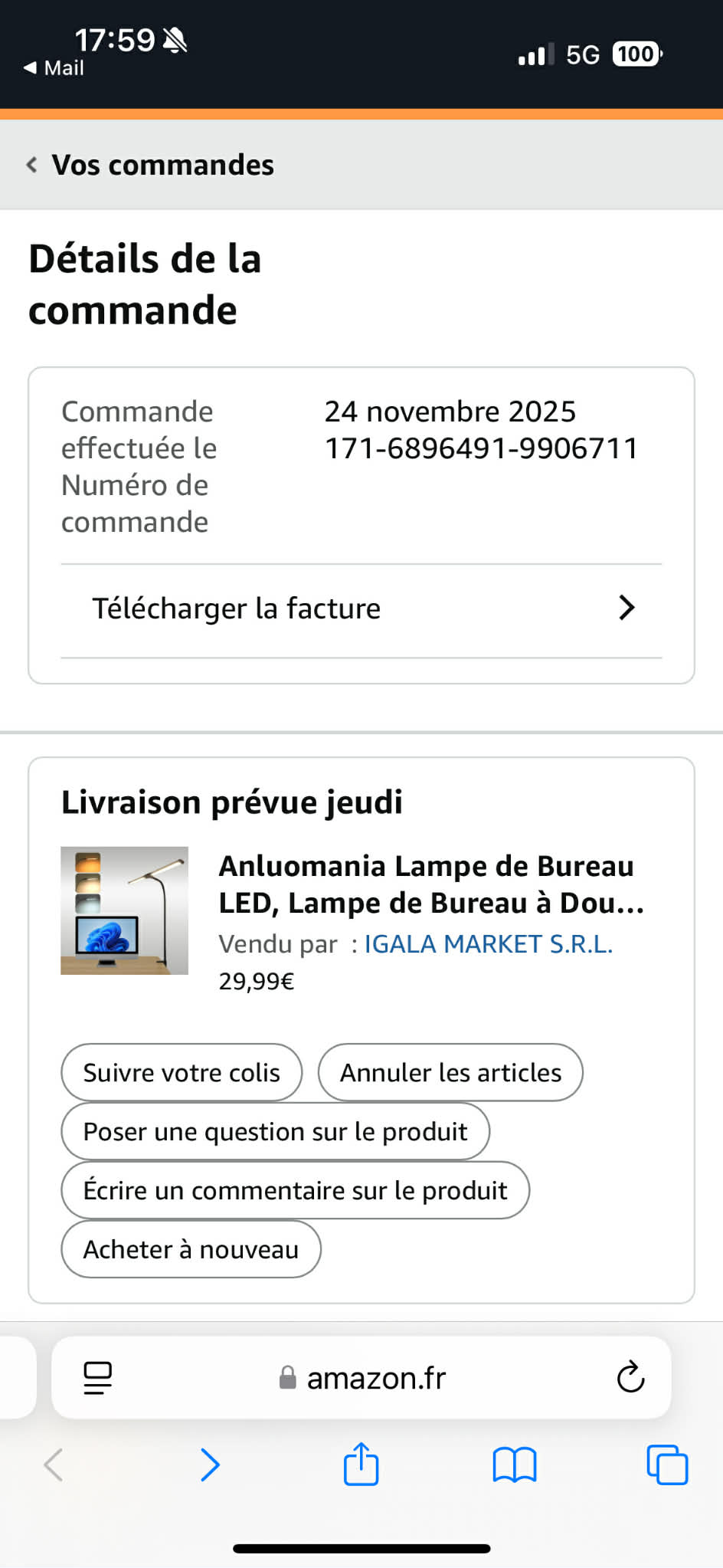
Task: Return to Mail app via back indicator
Action: click(x=54, y=68)
